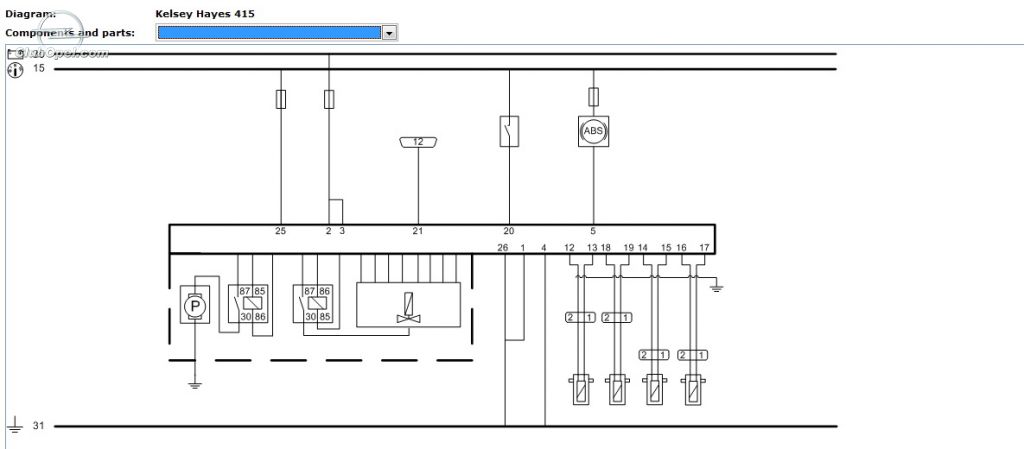The height and width of the screenshot is (449, 1024).
Task: Click control unit pin label 26
Action: pos(502,247)
